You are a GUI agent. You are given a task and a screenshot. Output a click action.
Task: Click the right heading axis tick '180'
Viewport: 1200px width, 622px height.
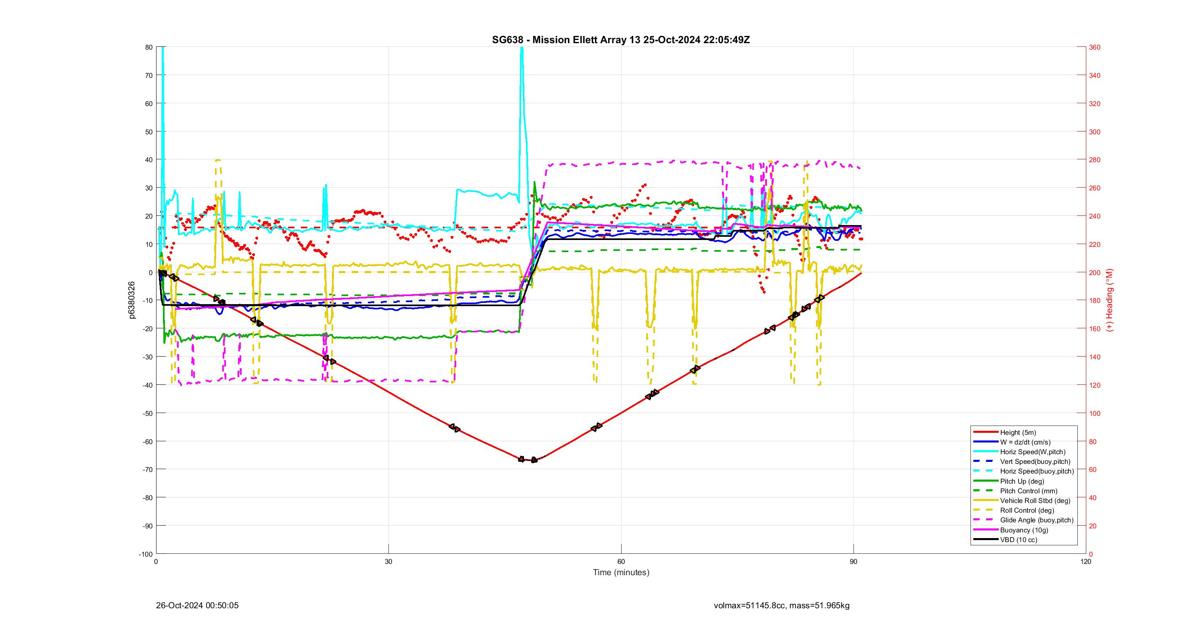pyautogui.click(x=1095, y=300)
